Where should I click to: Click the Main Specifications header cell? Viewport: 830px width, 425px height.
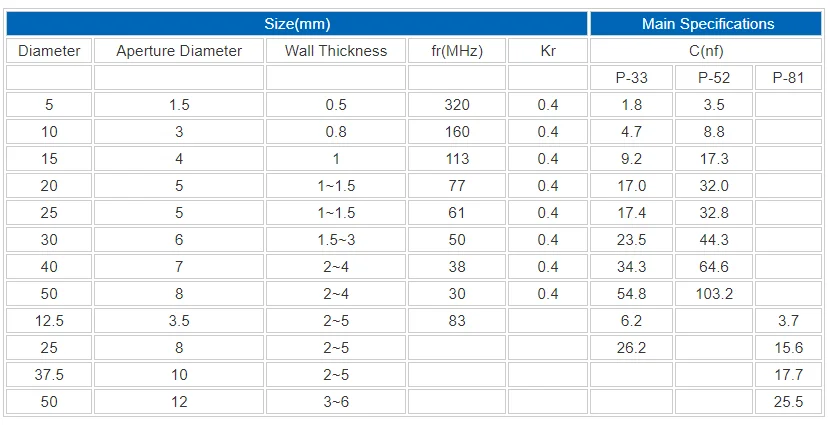(x=707, y=24)
